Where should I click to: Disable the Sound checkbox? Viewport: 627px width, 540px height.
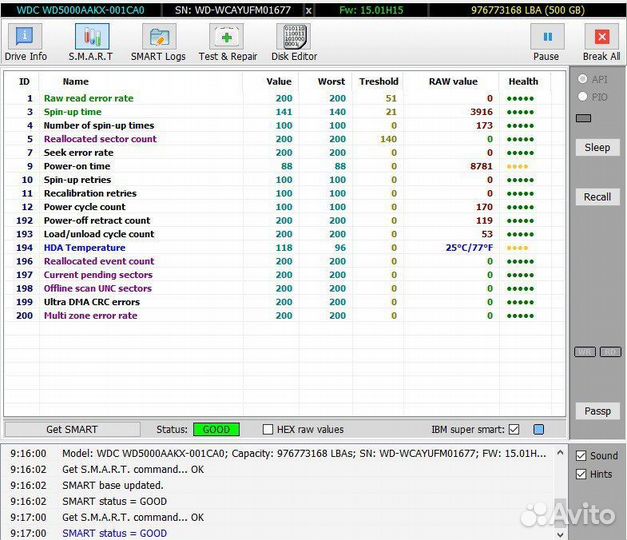[x=582, y=455]
